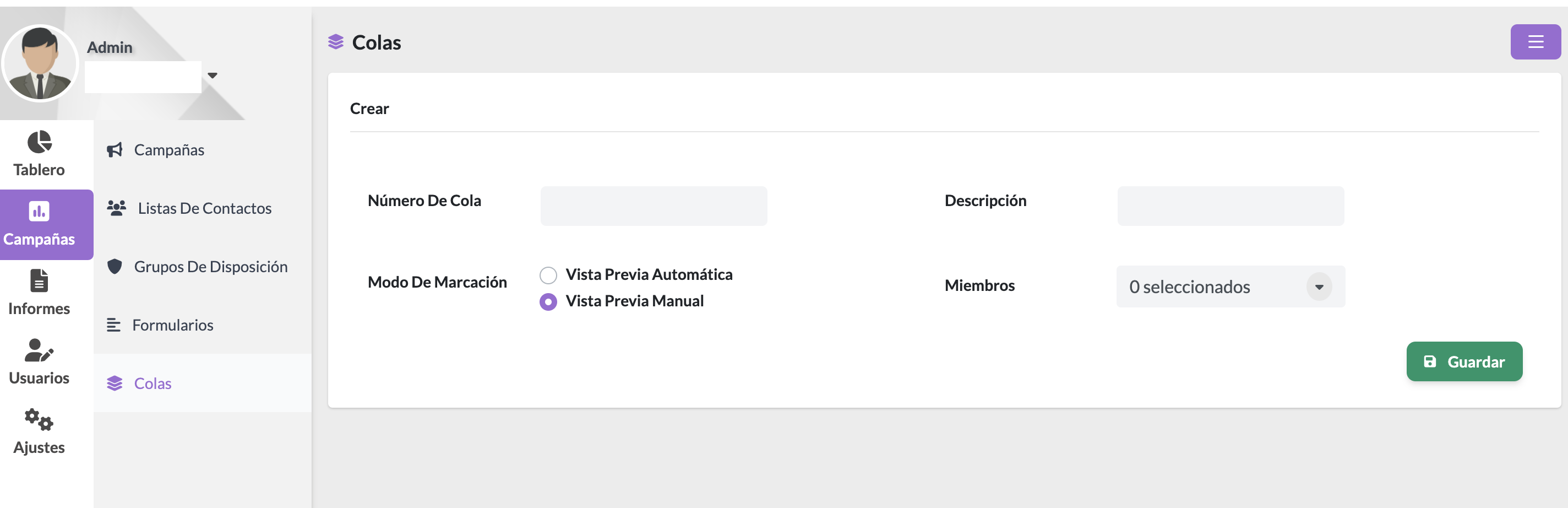Open the Usuarios user-edit icon
Image resolution: width=1568 pixels, height=508 pixels.
tap(39, 350)
